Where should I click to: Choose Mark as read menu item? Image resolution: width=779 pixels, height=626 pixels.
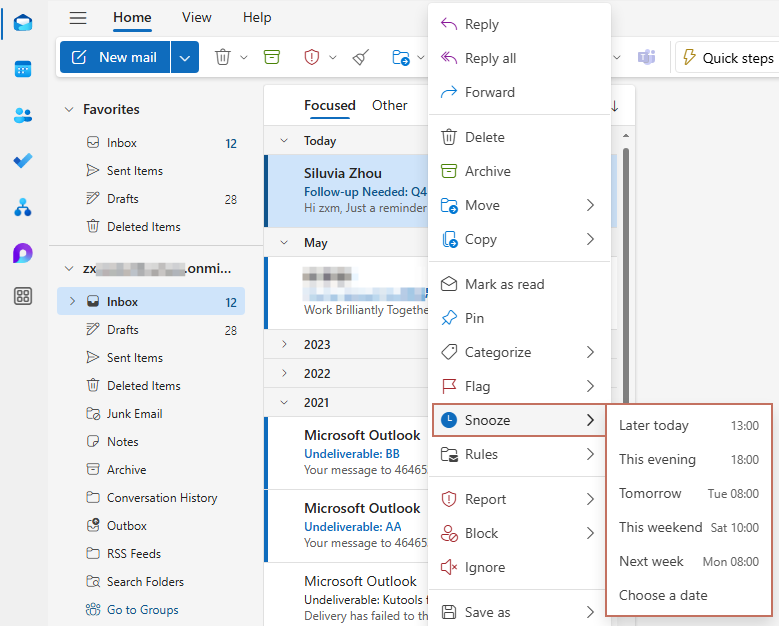click(x=519, y=284)
